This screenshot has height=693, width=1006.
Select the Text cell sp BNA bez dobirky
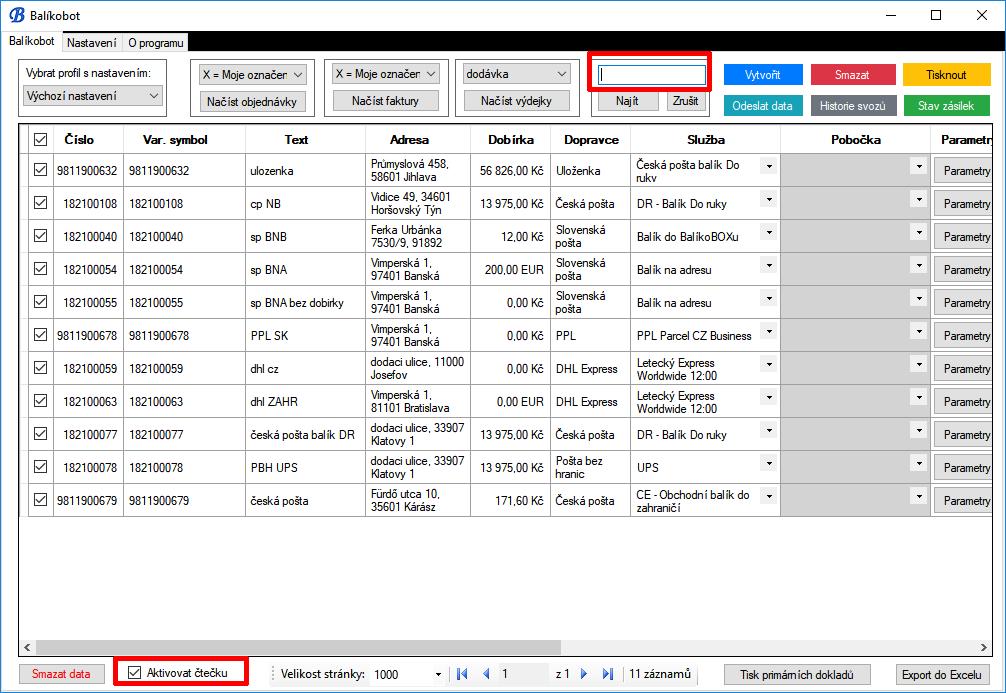point(305,302)
